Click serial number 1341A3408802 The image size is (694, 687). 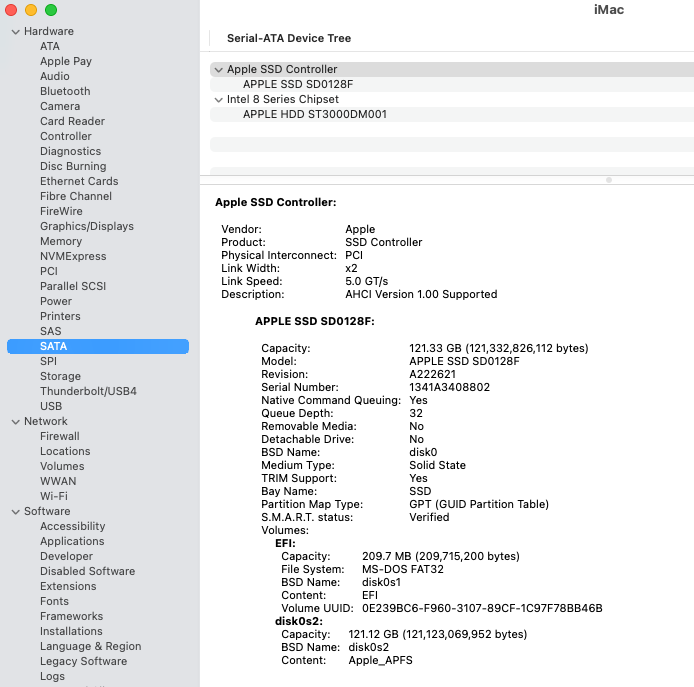pyautogui.click(x=449, y=387)
